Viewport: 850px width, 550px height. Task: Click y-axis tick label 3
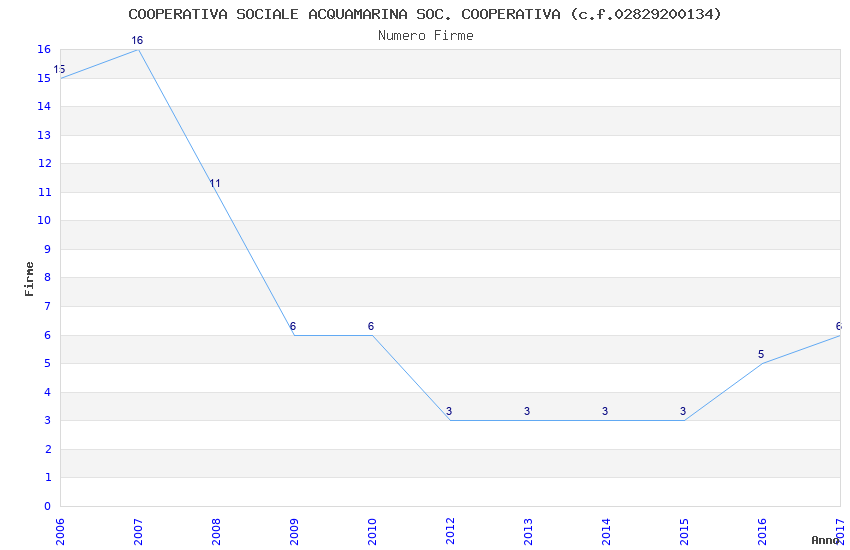tap(48, 420)
